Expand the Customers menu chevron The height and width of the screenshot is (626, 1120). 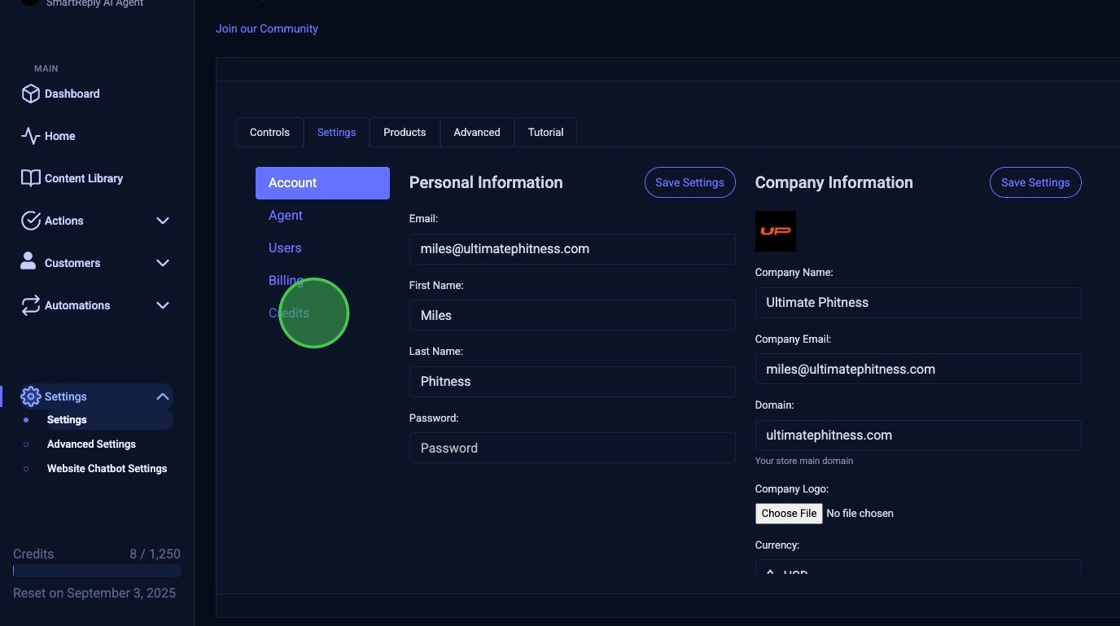(162, 263)
